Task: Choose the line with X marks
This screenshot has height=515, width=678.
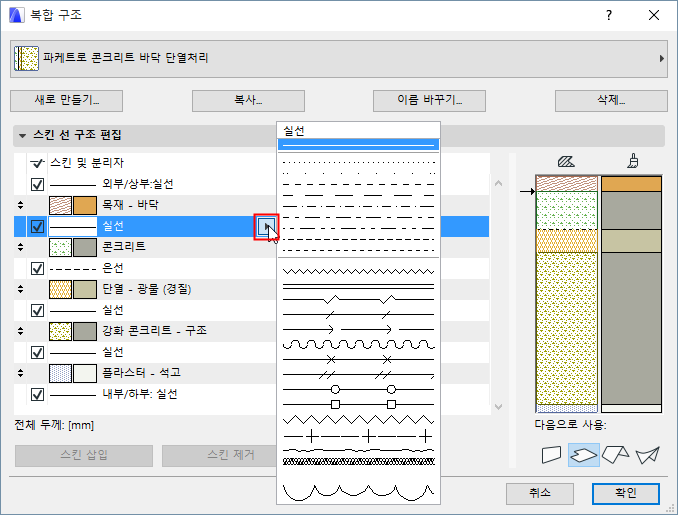Action: 358,359
